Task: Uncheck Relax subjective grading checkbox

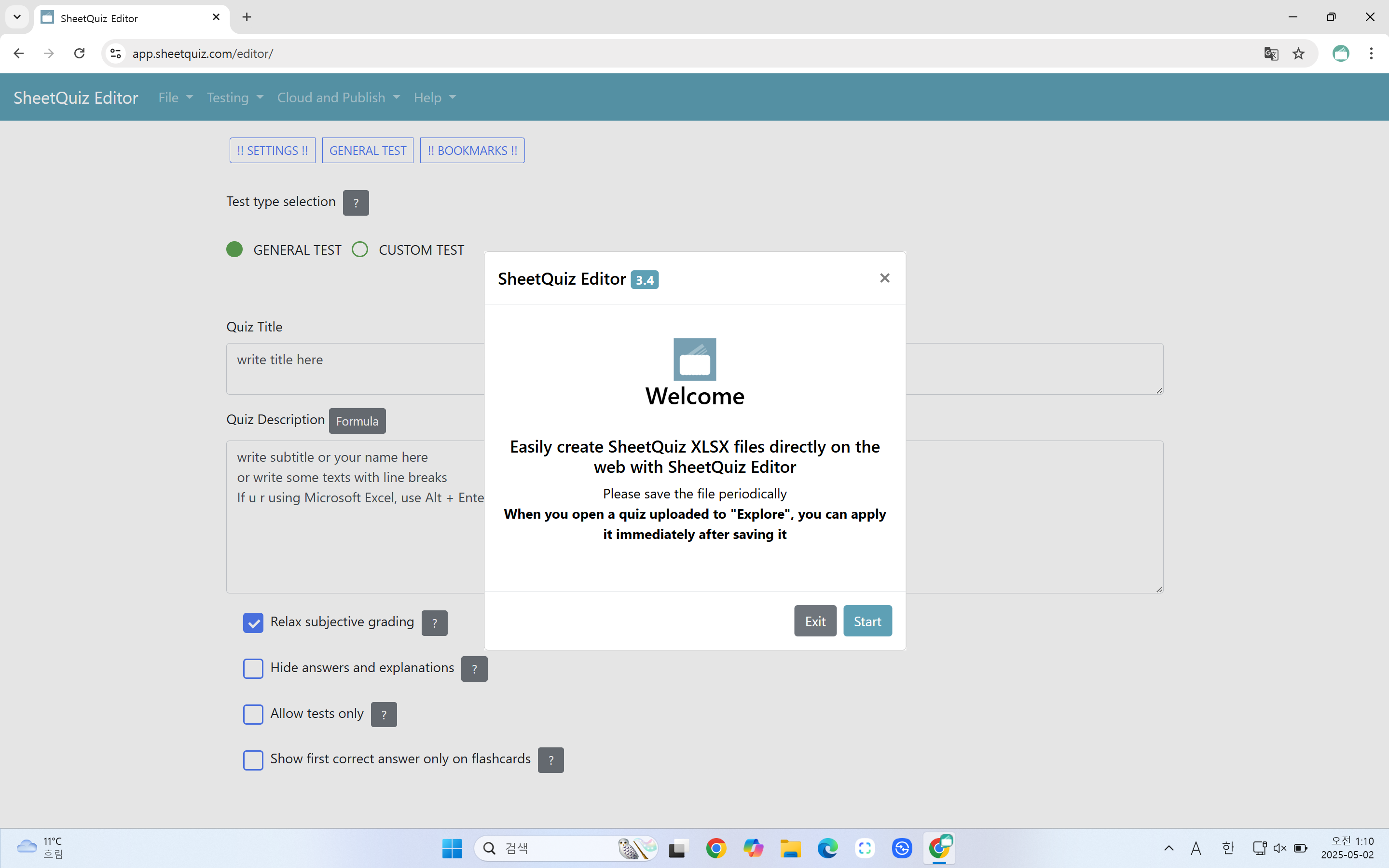Action: (253, 623)
